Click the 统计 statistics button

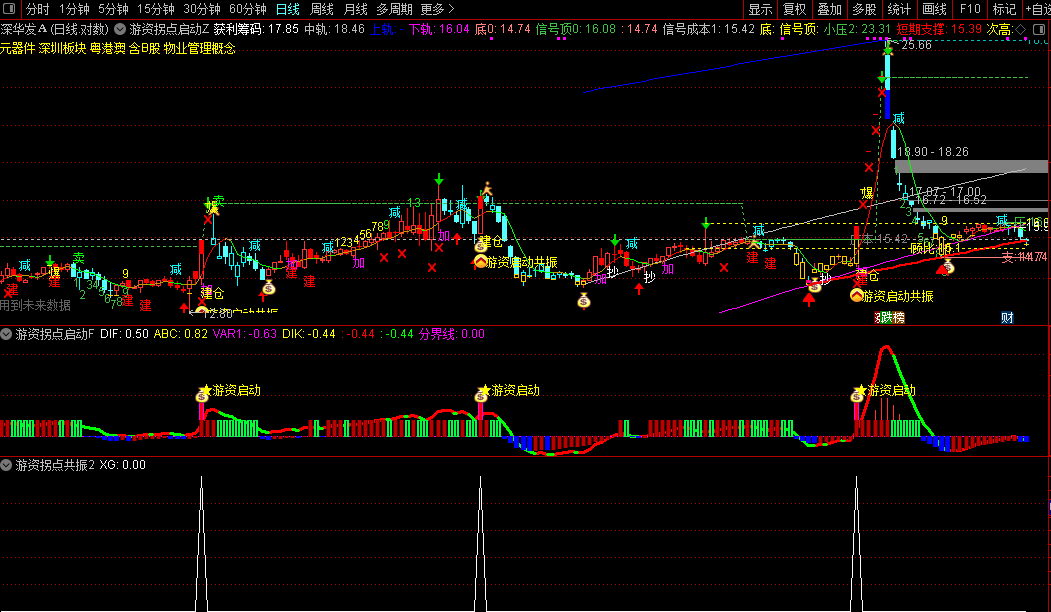(900, 9)
